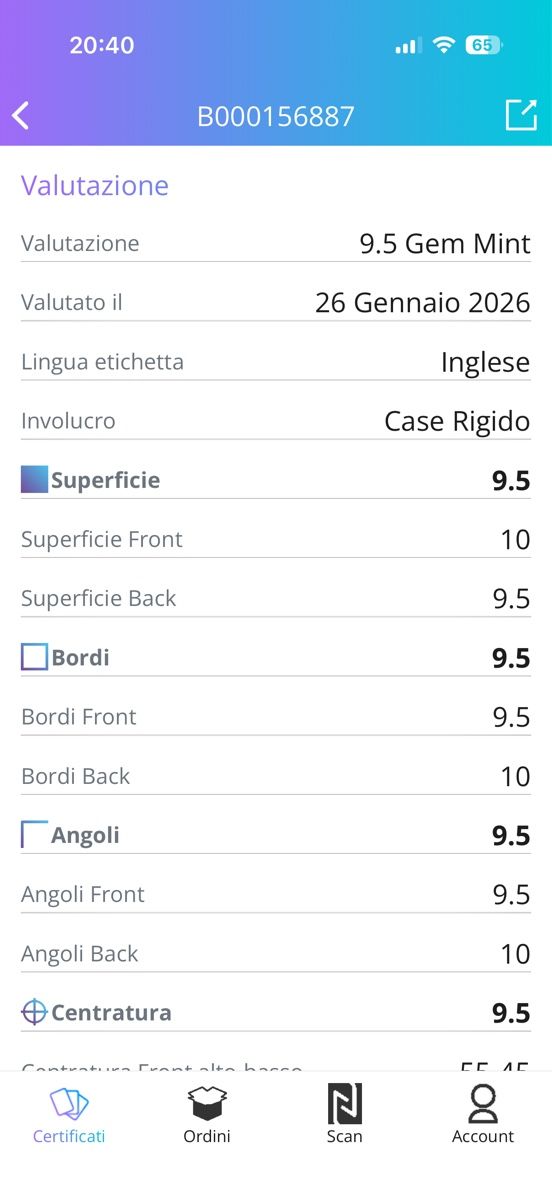Tap the Angoli corner icon
Viewport: 552px width, 1200px height.
pos(34,834)
